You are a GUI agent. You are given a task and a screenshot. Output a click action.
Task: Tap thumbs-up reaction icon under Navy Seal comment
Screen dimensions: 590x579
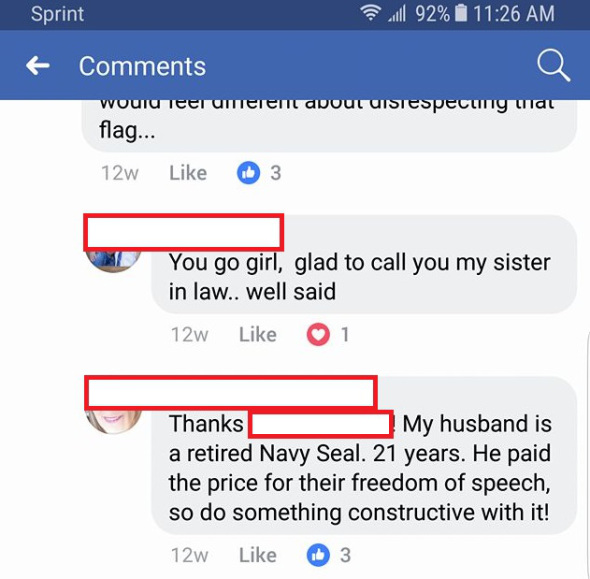click(x=318, y=555)
